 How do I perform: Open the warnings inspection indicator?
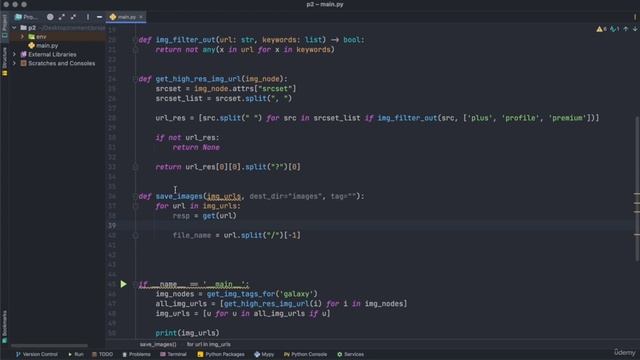pyautogui.click(x=602, y=29)
